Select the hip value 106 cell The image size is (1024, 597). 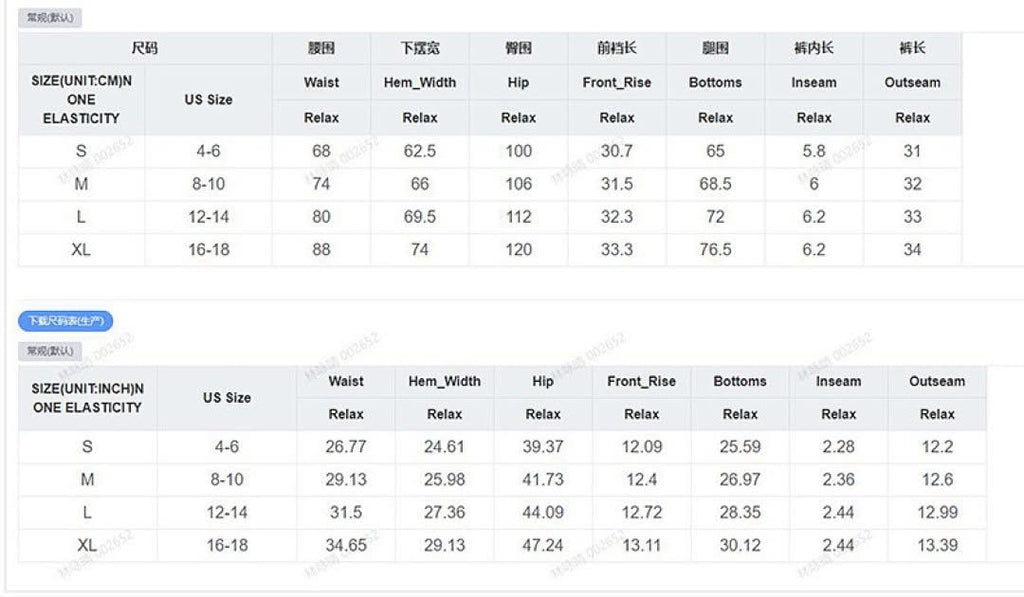tap(519, 184)
